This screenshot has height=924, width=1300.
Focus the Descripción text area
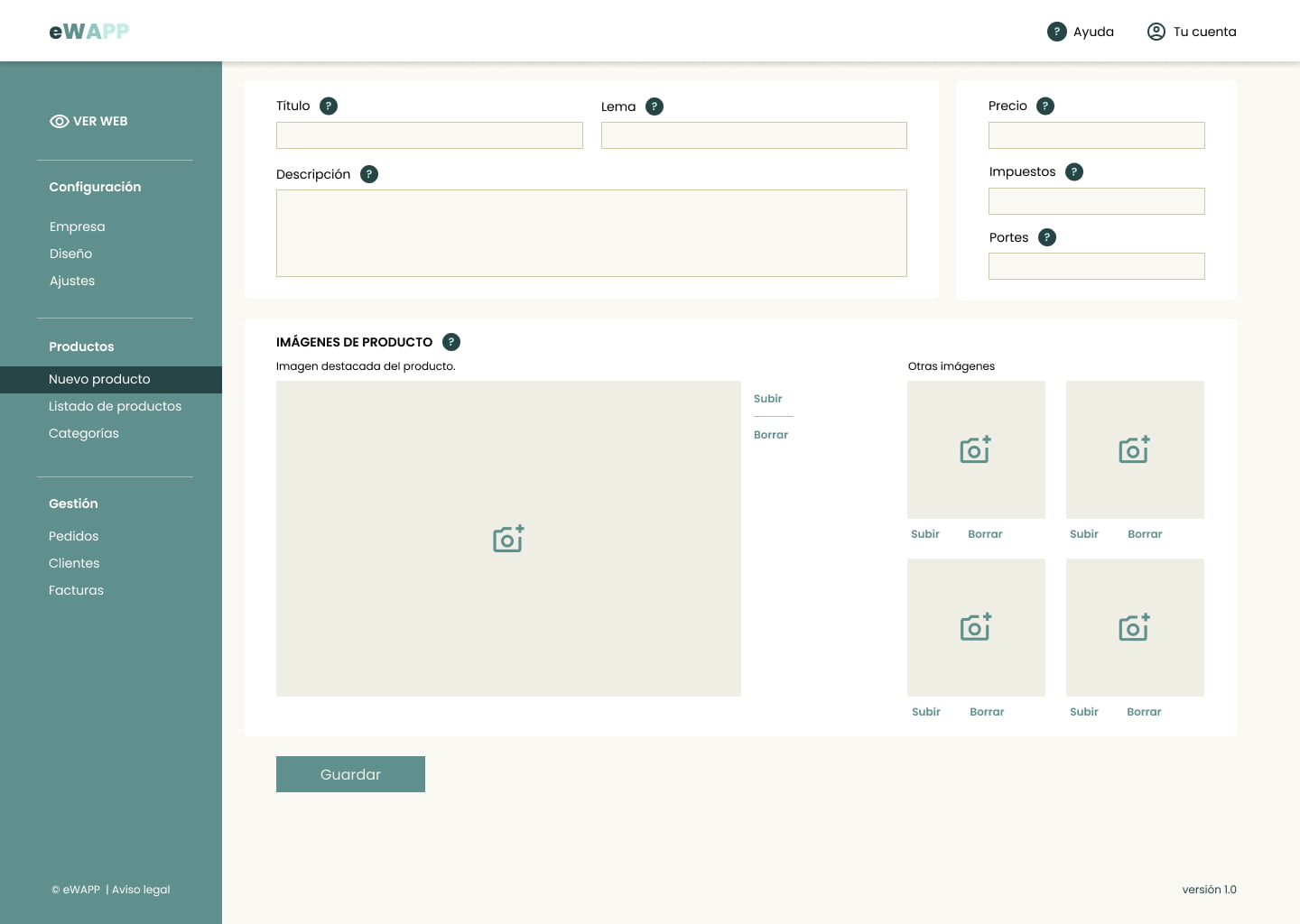coord(591,233)
